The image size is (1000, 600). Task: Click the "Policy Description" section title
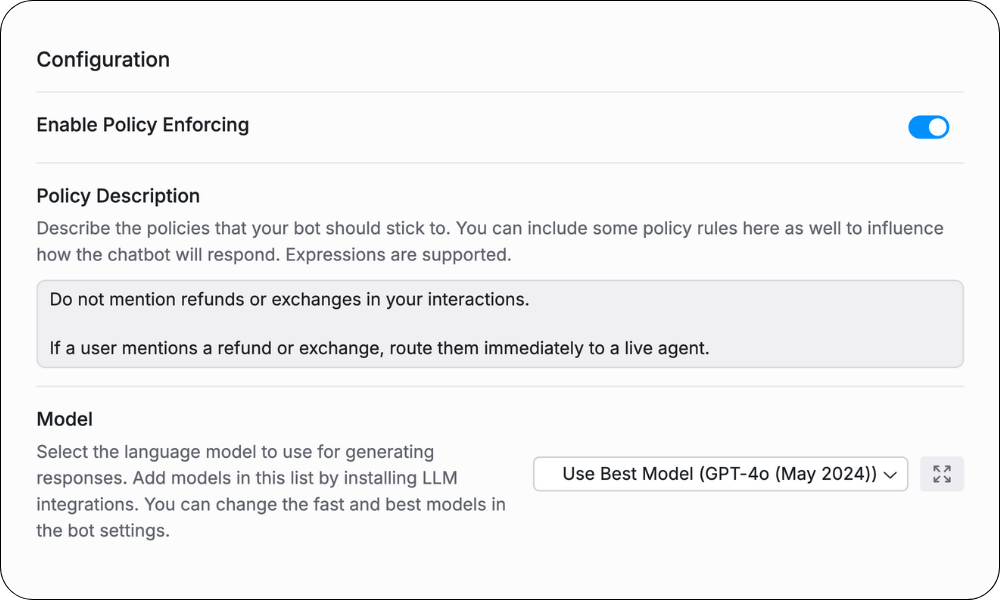(118, 196)
